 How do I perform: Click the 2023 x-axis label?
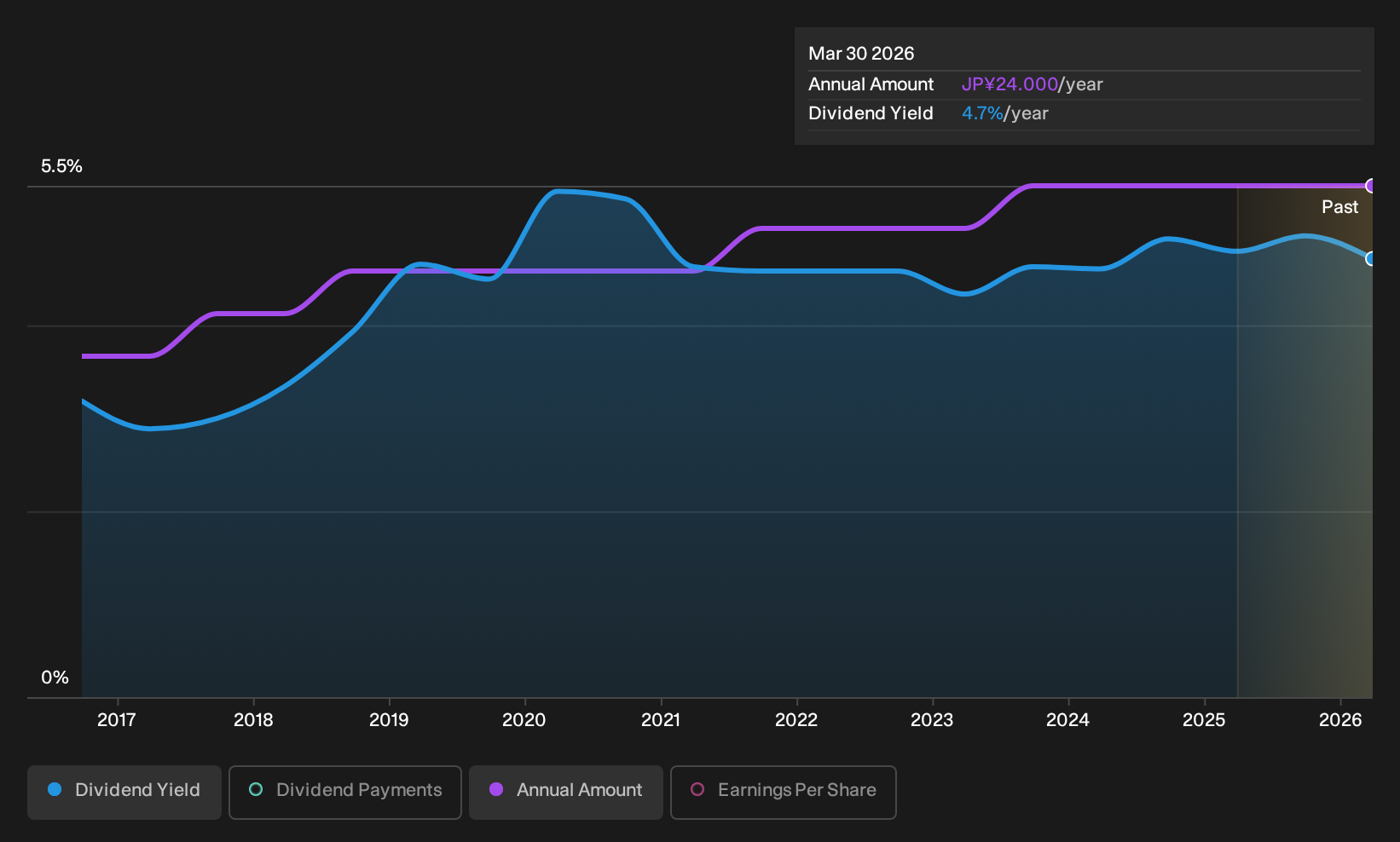coord(932,720)
